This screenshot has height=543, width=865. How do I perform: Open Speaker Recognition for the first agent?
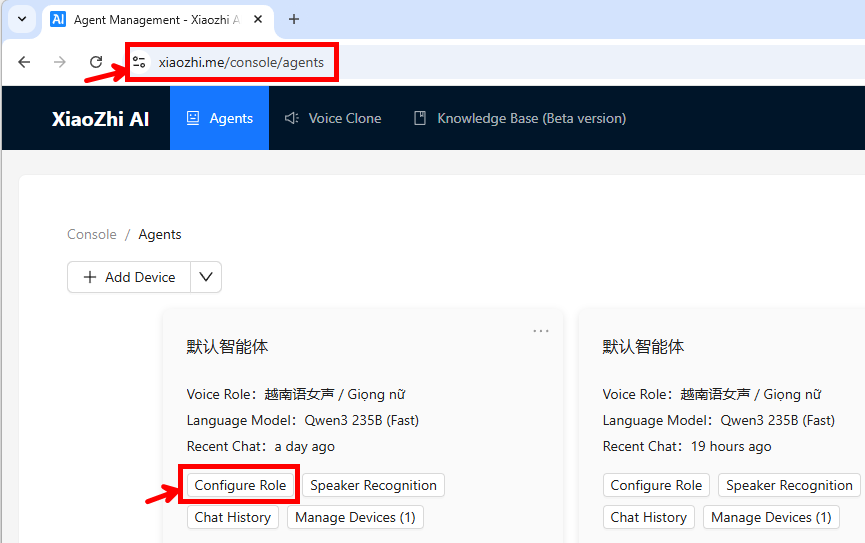(373, 485)
